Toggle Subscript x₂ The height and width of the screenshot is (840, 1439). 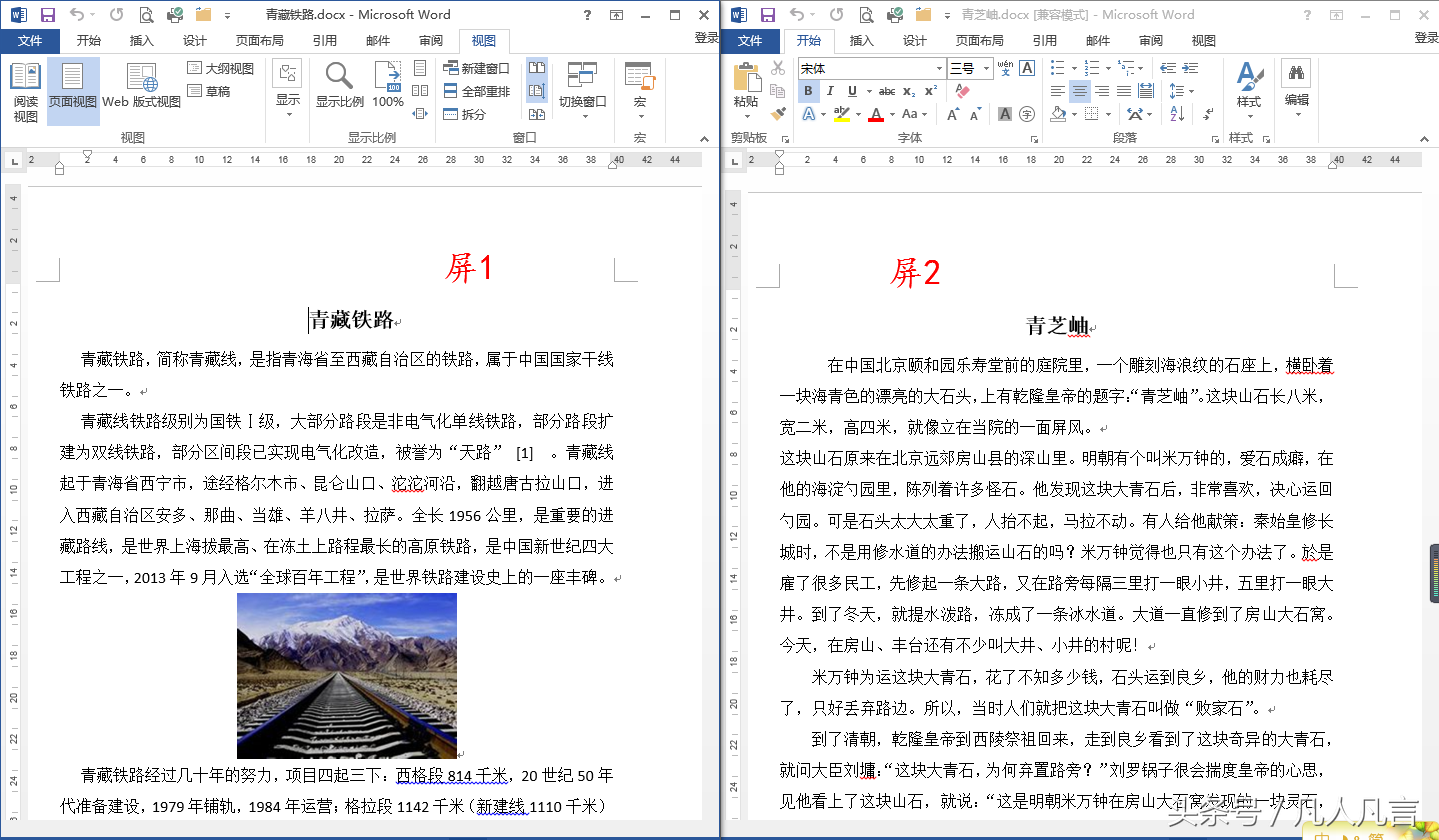coord(910,91)
